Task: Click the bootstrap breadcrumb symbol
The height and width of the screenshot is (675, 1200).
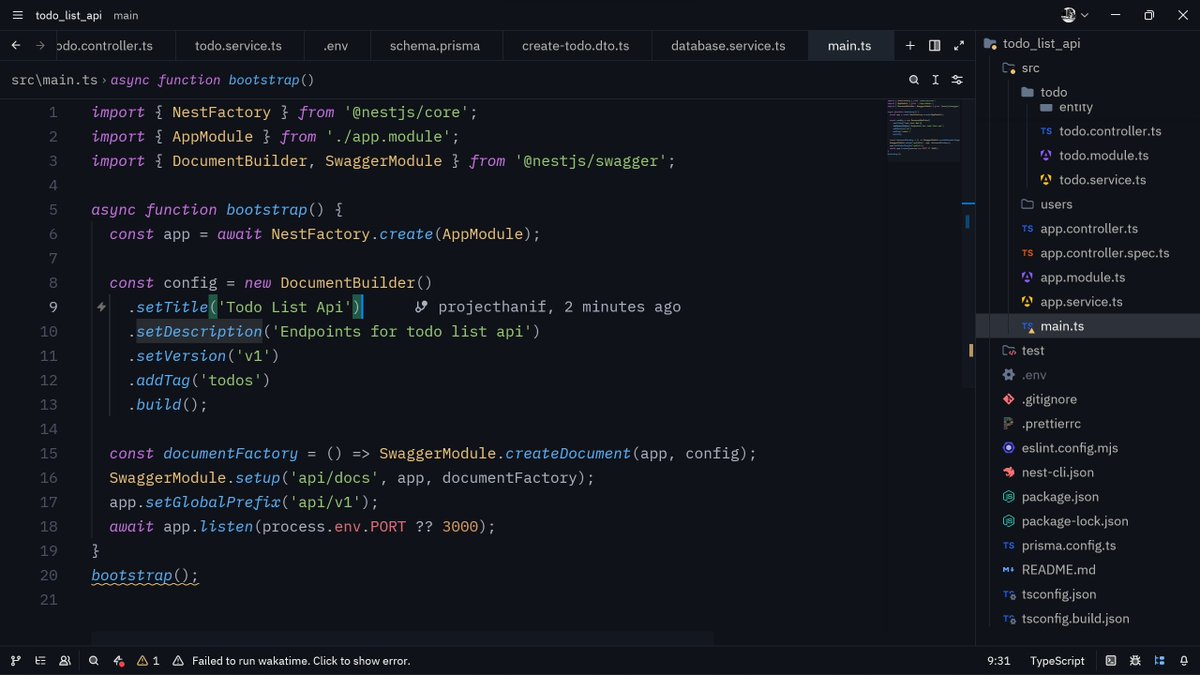Action: 212,80
